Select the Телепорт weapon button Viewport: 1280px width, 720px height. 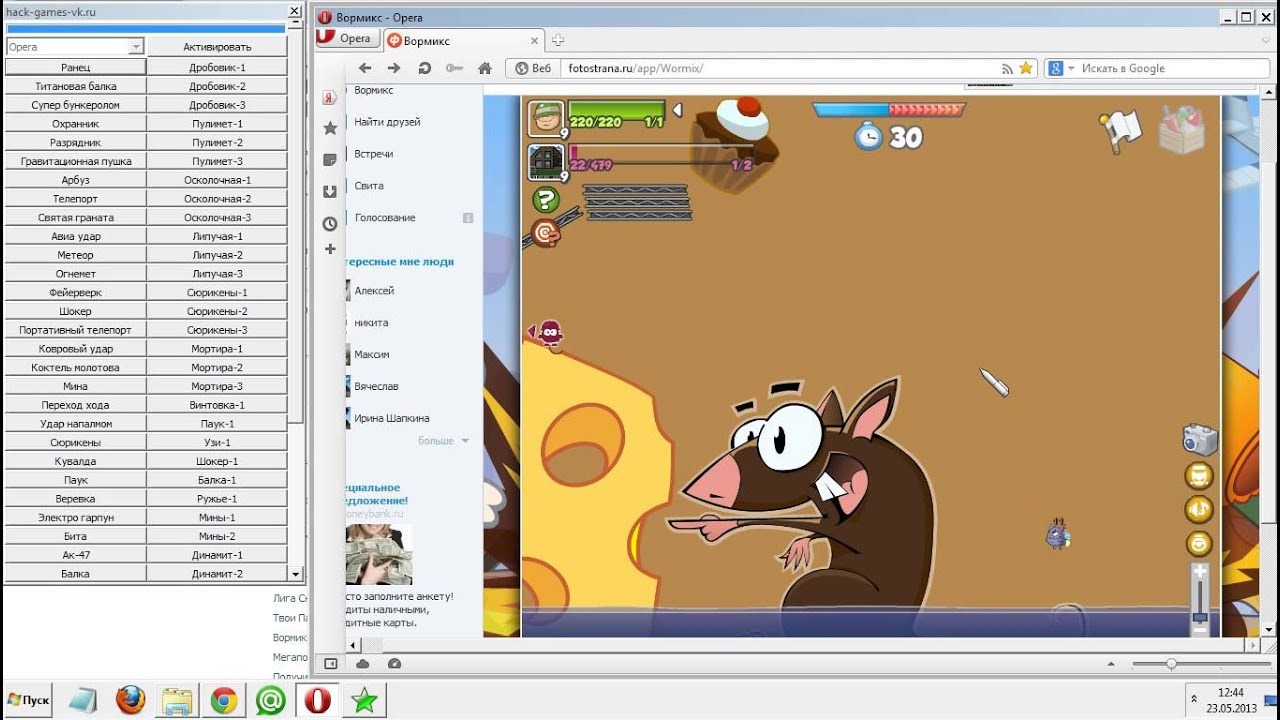tap(75, 199)
